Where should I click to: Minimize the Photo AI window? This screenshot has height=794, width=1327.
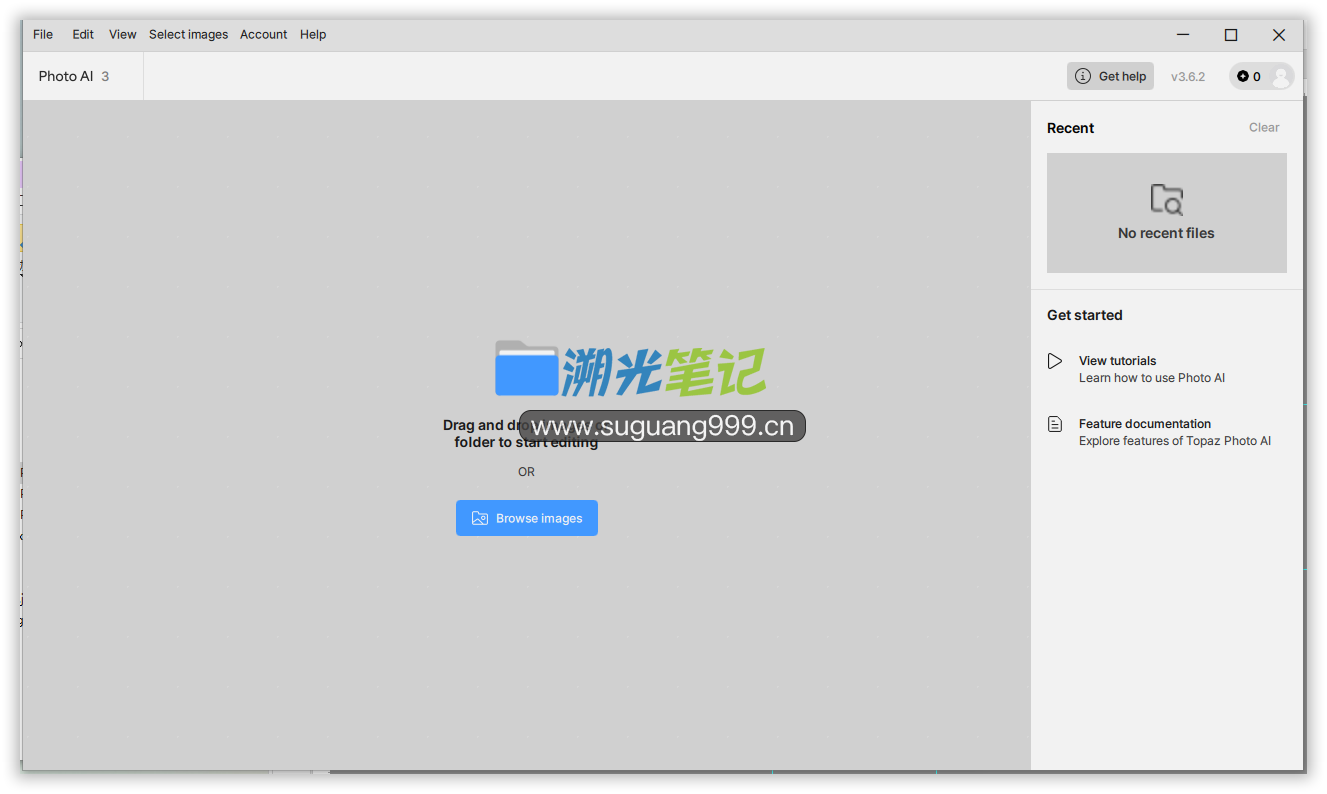click(1183, 34)
